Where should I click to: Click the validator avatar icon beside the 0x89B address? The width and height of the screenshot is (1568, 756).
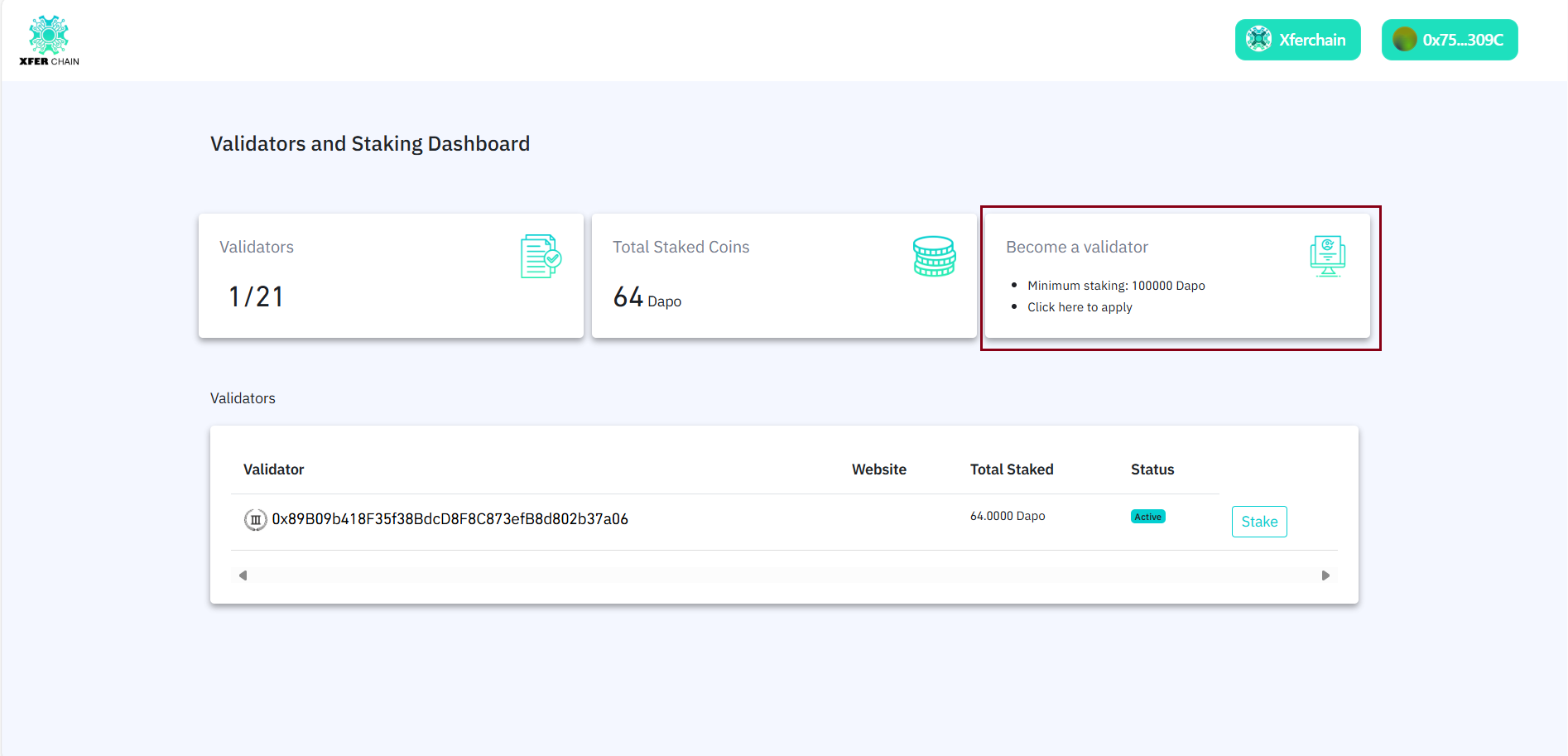tap(254, 519)
